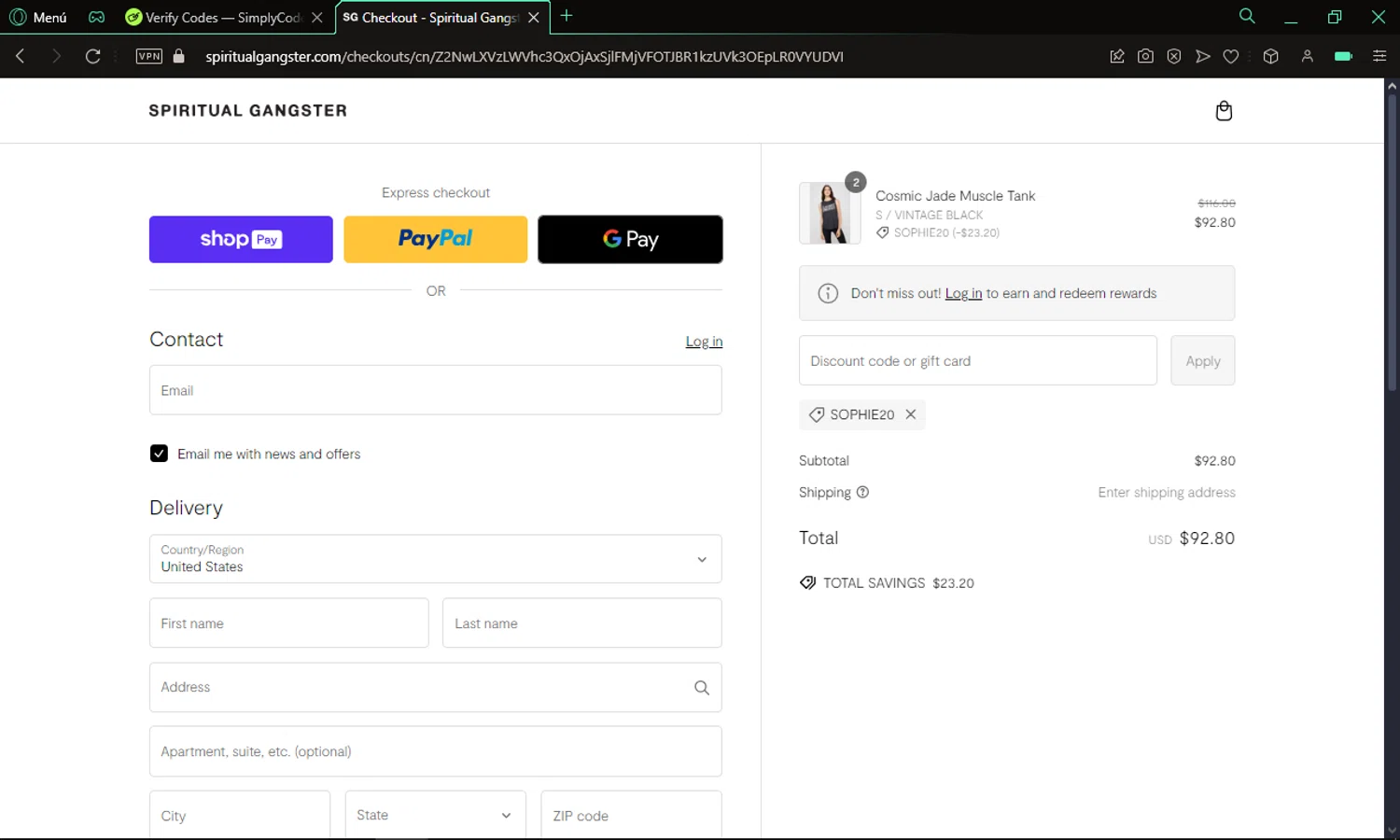Open the State dropdown
Image resolution: width=1400 pixels, height=840 pixels.
[435, 815]
